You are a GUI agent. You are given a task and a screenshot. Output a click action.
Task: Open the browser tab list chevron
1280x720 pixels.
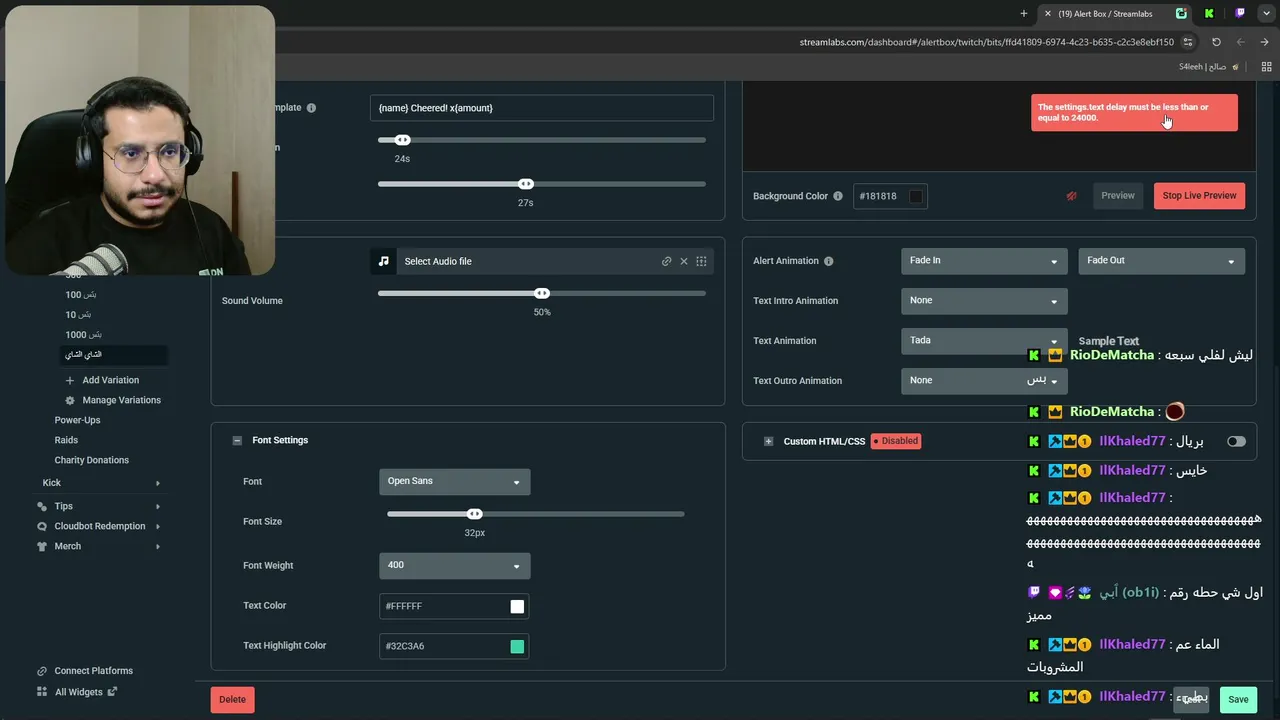(1265, 14)
